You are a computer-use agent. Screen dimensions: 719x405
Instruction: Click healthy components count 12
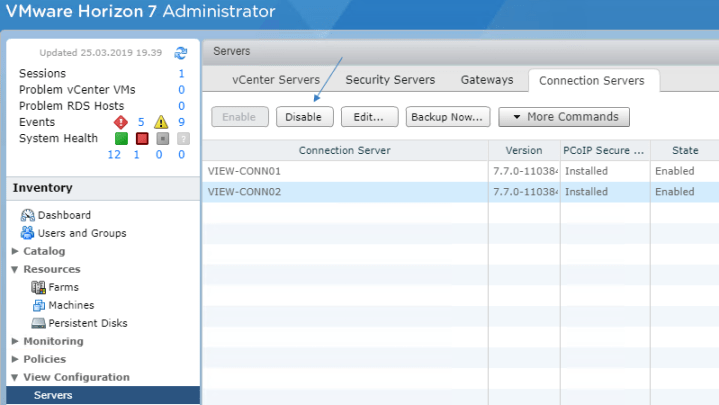coord(114,155)
